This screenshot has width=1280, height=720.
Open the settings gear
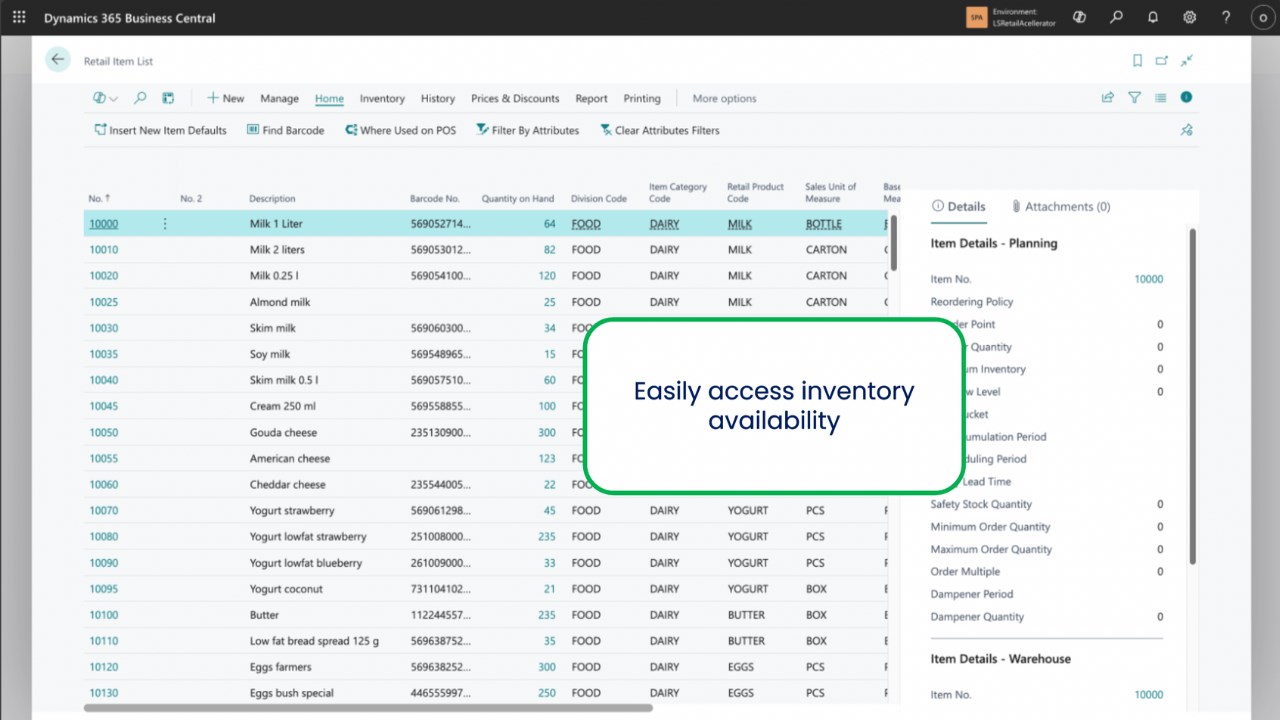click(x=1190, y=17)
